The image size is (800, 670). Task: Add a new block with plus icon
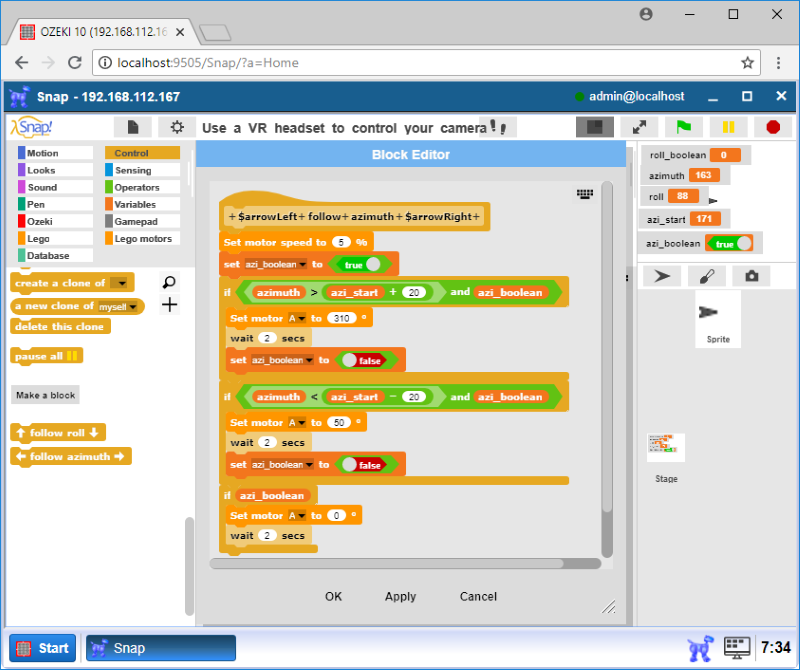pyautogui.click(x=169, y=305)
